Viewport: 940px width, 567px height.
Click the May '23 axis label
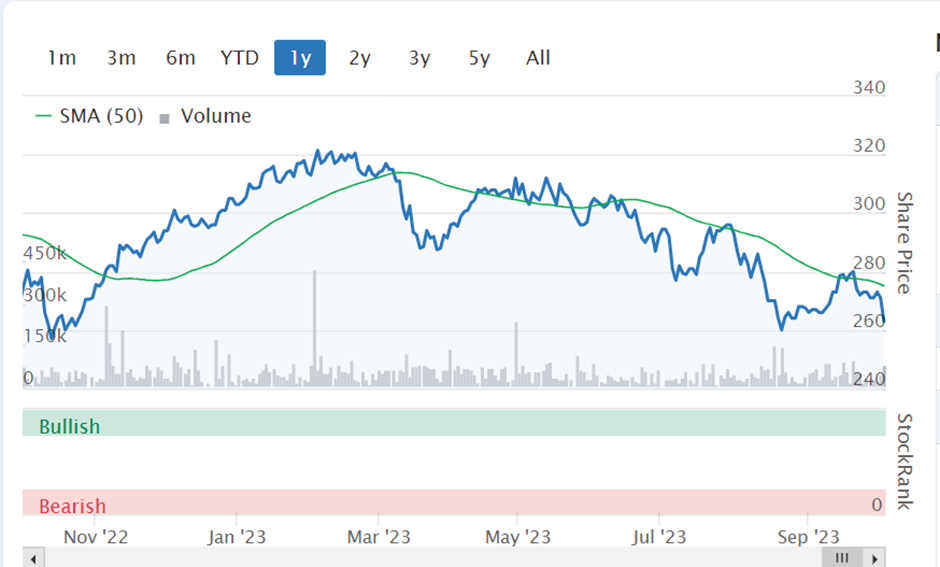click(518, 537)
